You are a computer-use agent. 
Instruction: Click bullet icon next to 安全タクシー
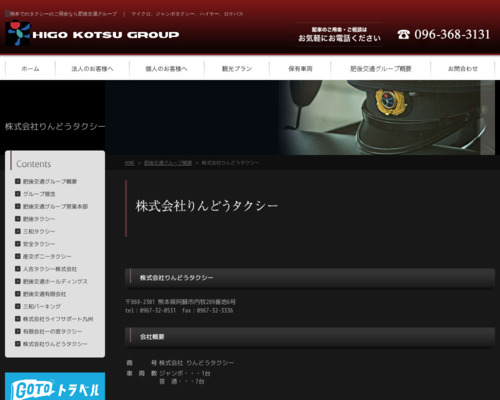[18, 244]
